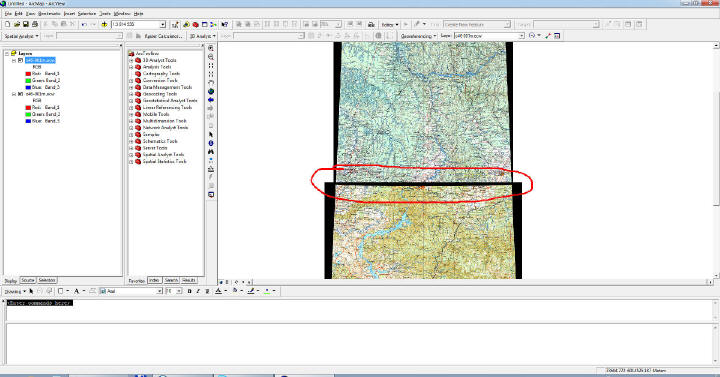Expand Spatial Analyst Tools toolbox
Image resolution: width=720 pixels, height=377 pixels.
[x=131, y=155]
